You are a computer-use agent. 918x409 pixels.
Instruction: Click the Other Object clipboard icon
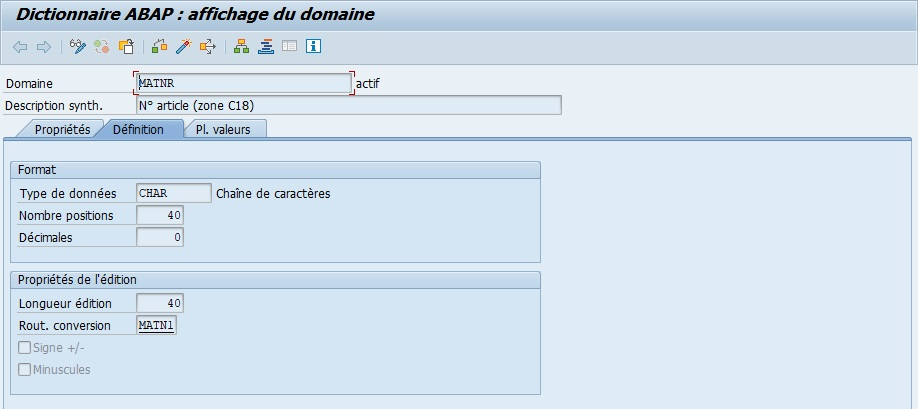[126, 46]
